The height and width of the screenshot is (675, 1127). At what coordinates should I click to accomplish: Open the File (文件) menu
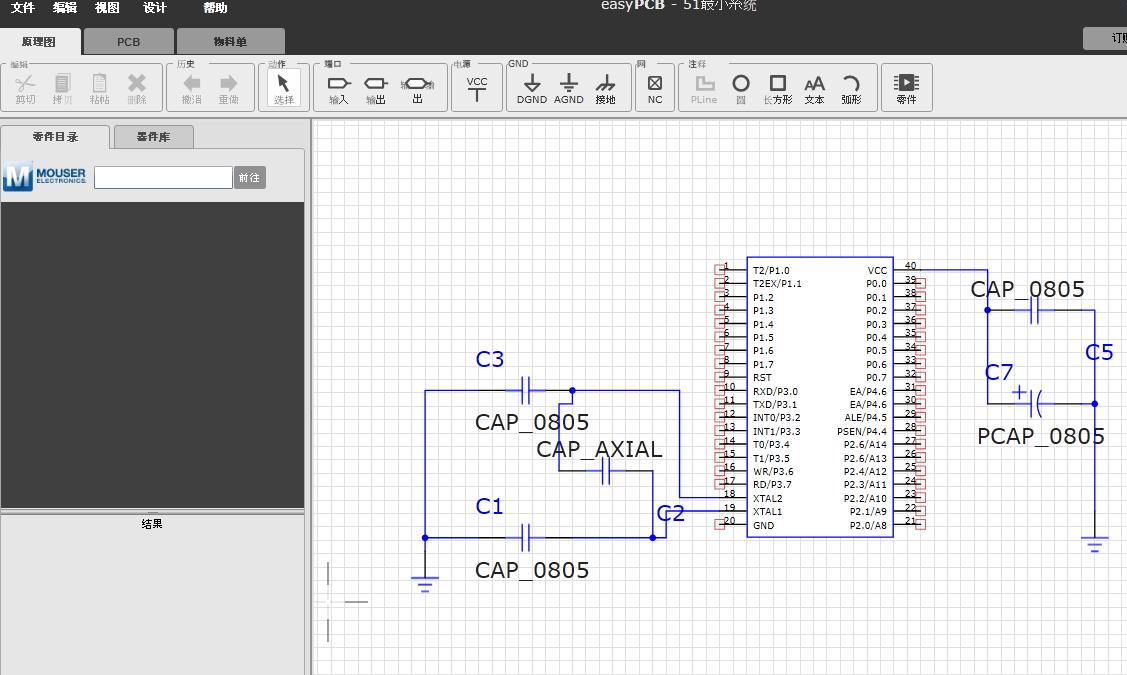click(x=22, y=8)
